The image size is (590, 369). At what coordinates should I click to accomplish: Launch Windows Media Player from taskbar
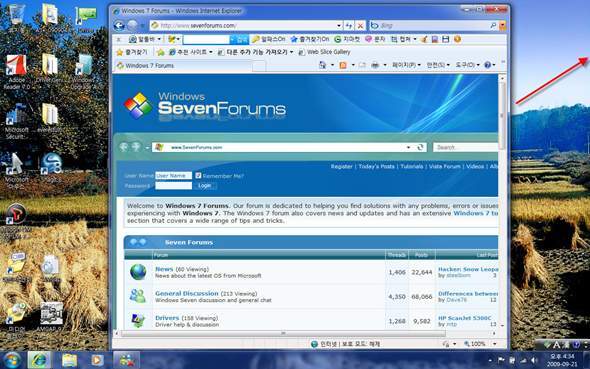pyautogui.click(x=97, y=360)
